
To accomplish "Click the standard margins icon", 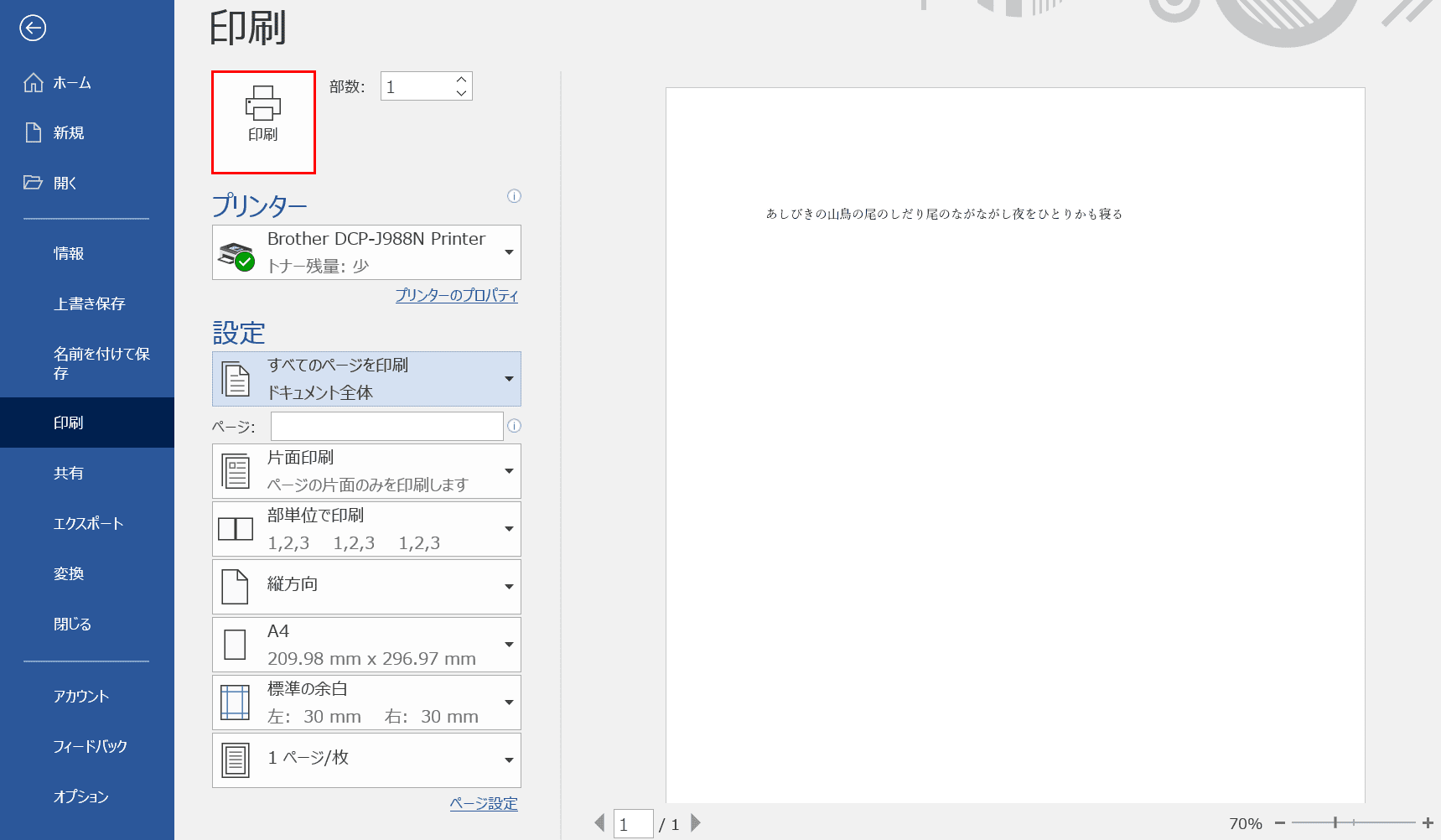I will (x=236, y=703).
